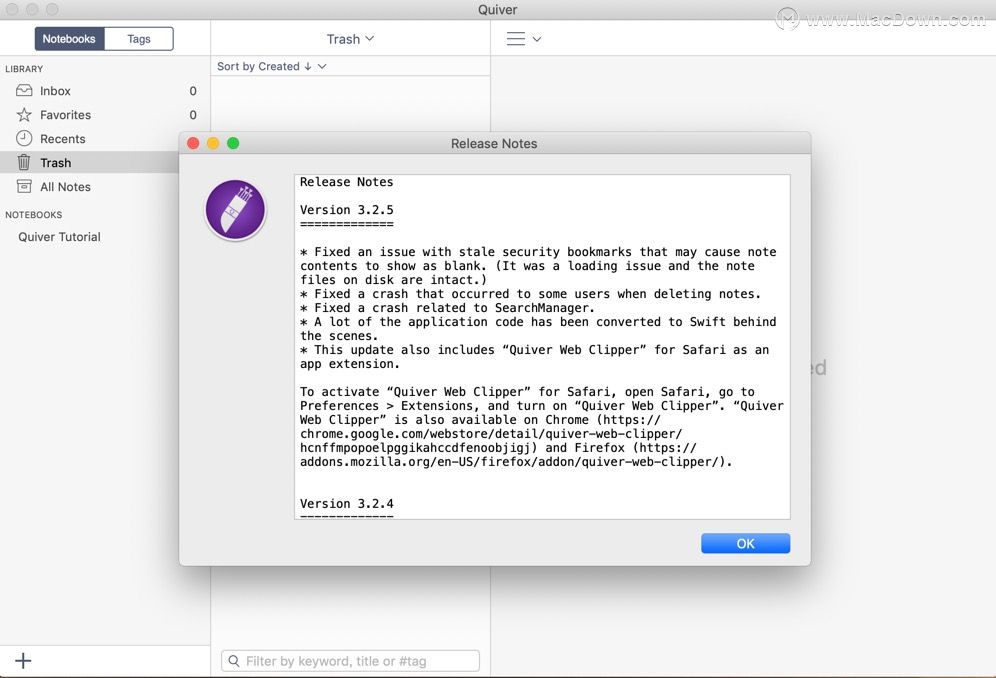Click the Quiver app icon in Release Notes
Viewport: 996px width, 678px height.
235,210
